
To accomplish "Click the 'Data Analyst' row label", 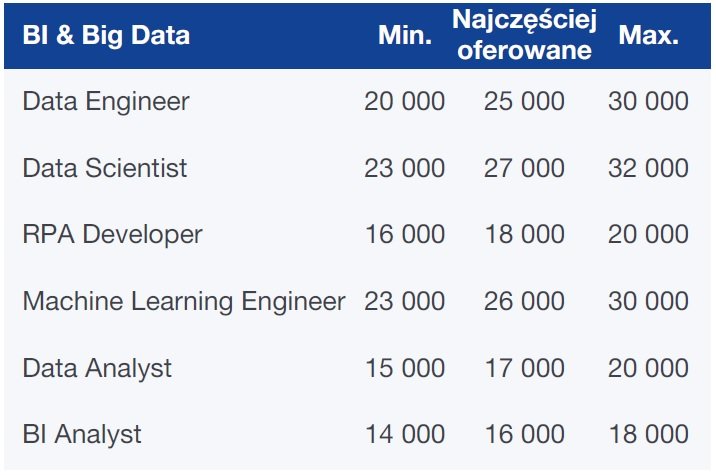I will pyautogui.click(x=97, y=367).
